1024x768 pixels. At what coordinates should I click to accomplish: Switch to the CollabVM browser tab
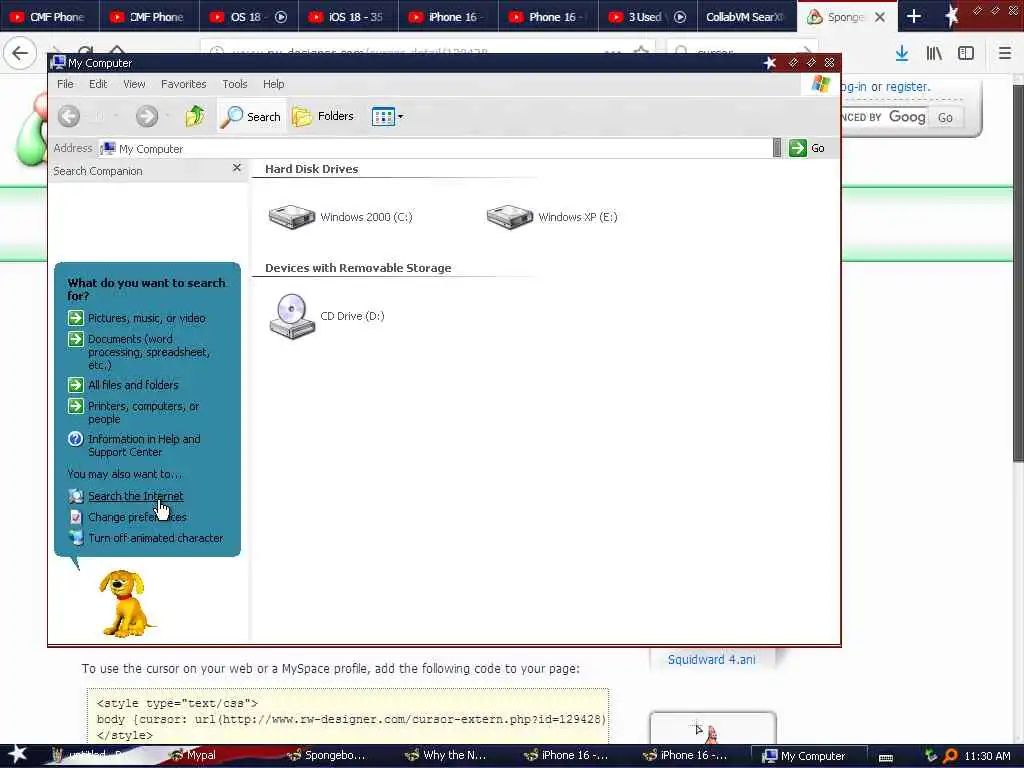746,17
